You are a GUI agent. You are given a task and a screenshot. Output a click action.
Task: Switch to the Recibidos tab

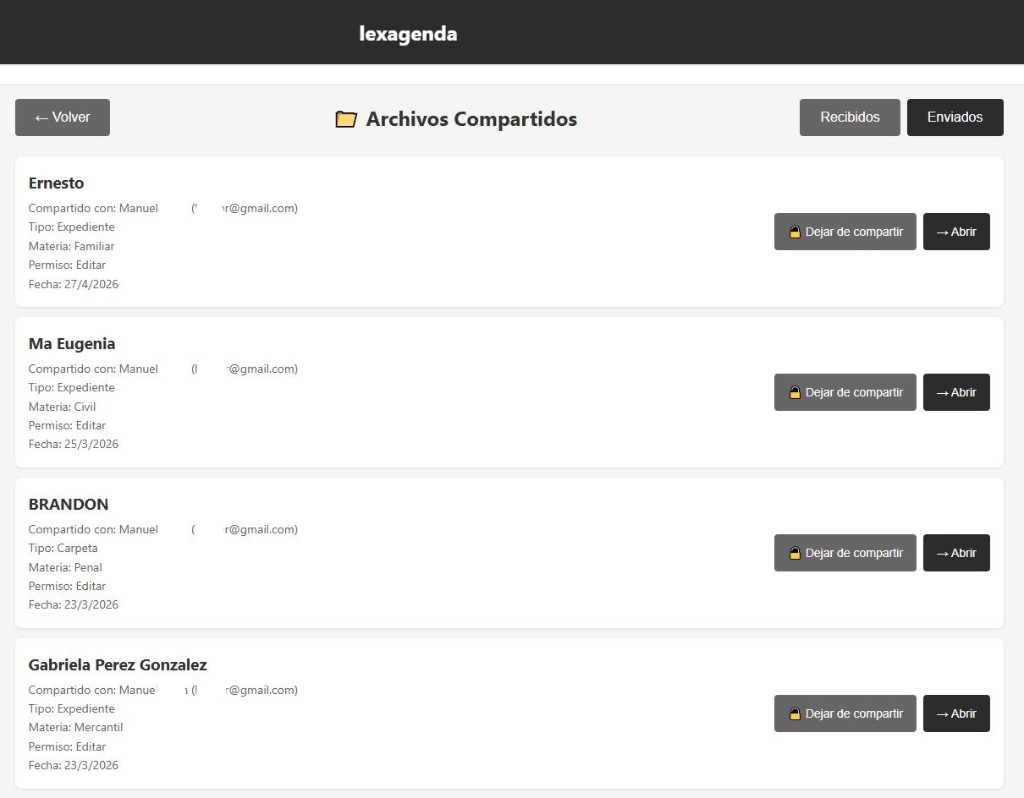(850, 118)
